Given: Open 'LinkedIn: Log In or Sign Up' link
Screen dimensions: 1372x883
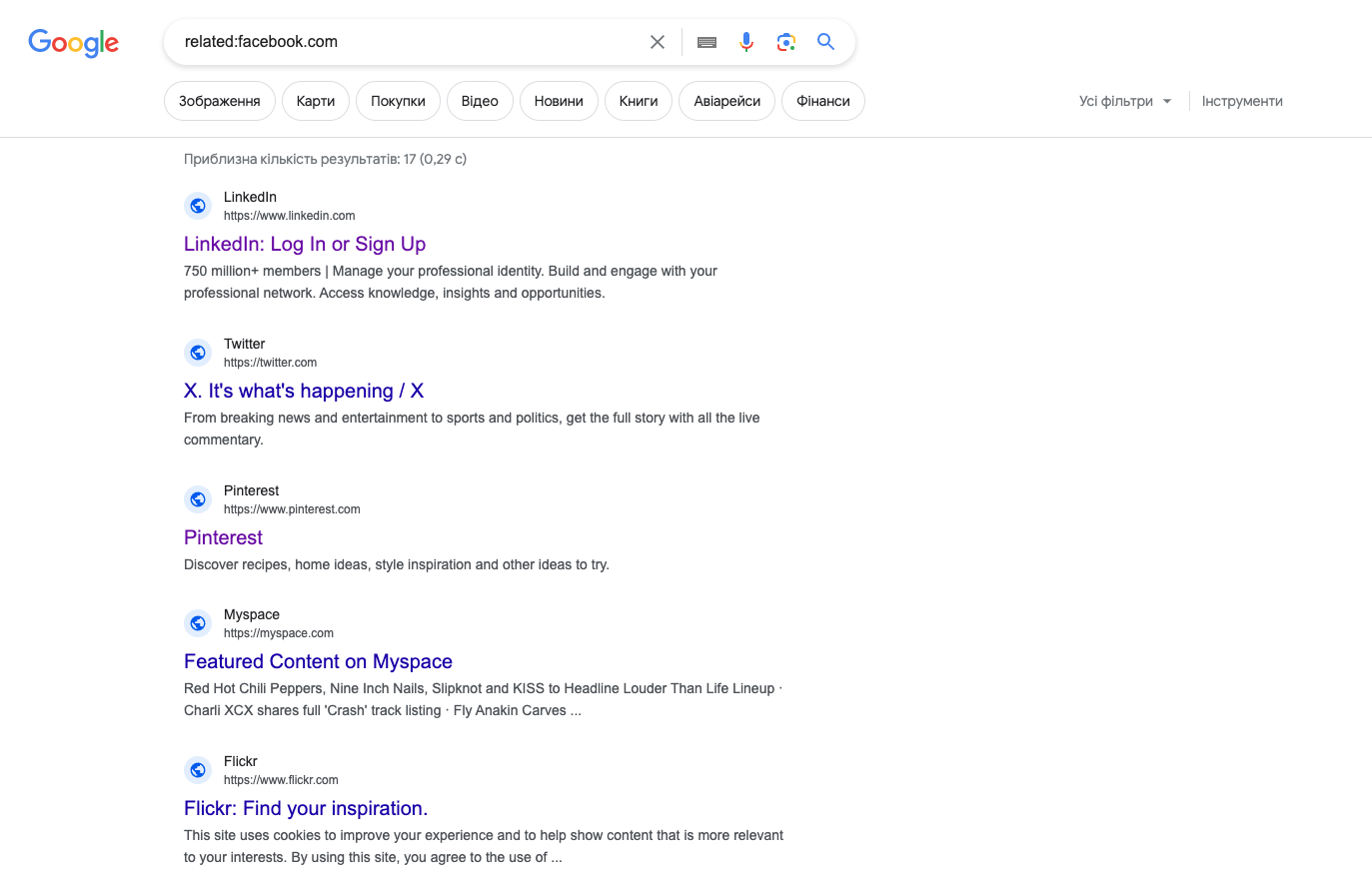Looking at the screenshot, I should click(305, 244).
